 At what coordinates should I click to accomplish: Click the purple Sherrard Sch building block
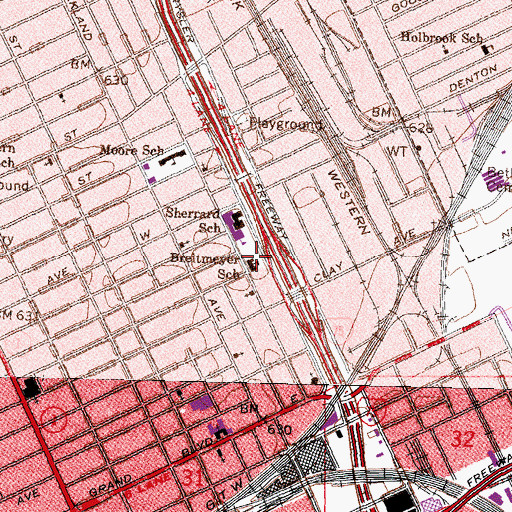232,226
